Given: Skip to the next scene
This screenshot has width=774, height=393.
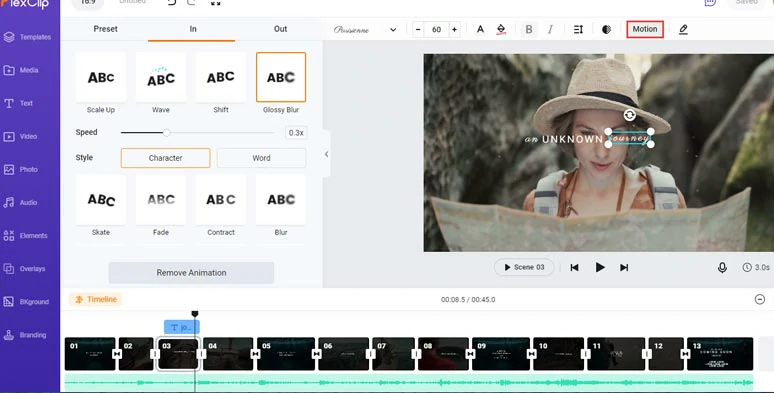Looking at the screenshot, I should tap(624, 268).
